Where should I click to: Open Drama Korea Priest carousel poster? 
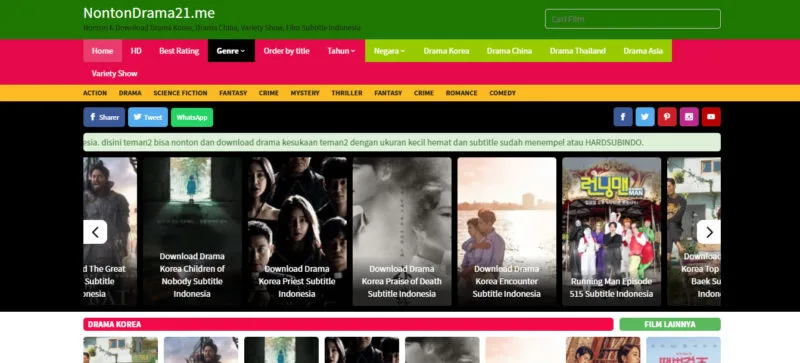coord(297,231)
